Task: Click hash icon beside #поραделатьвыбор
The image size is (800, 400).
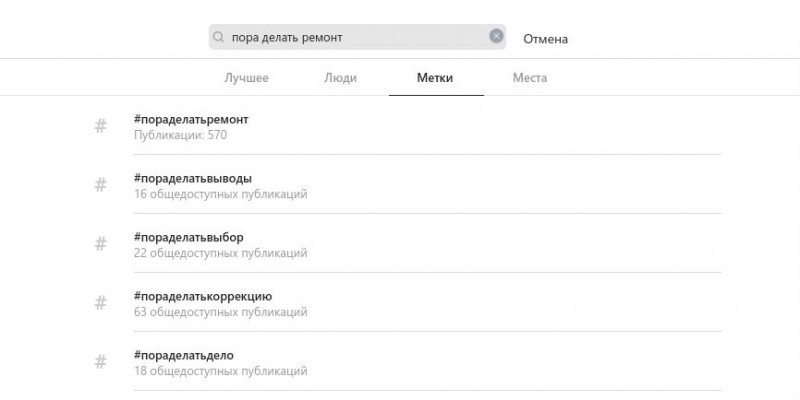Action: pos(101,244)
